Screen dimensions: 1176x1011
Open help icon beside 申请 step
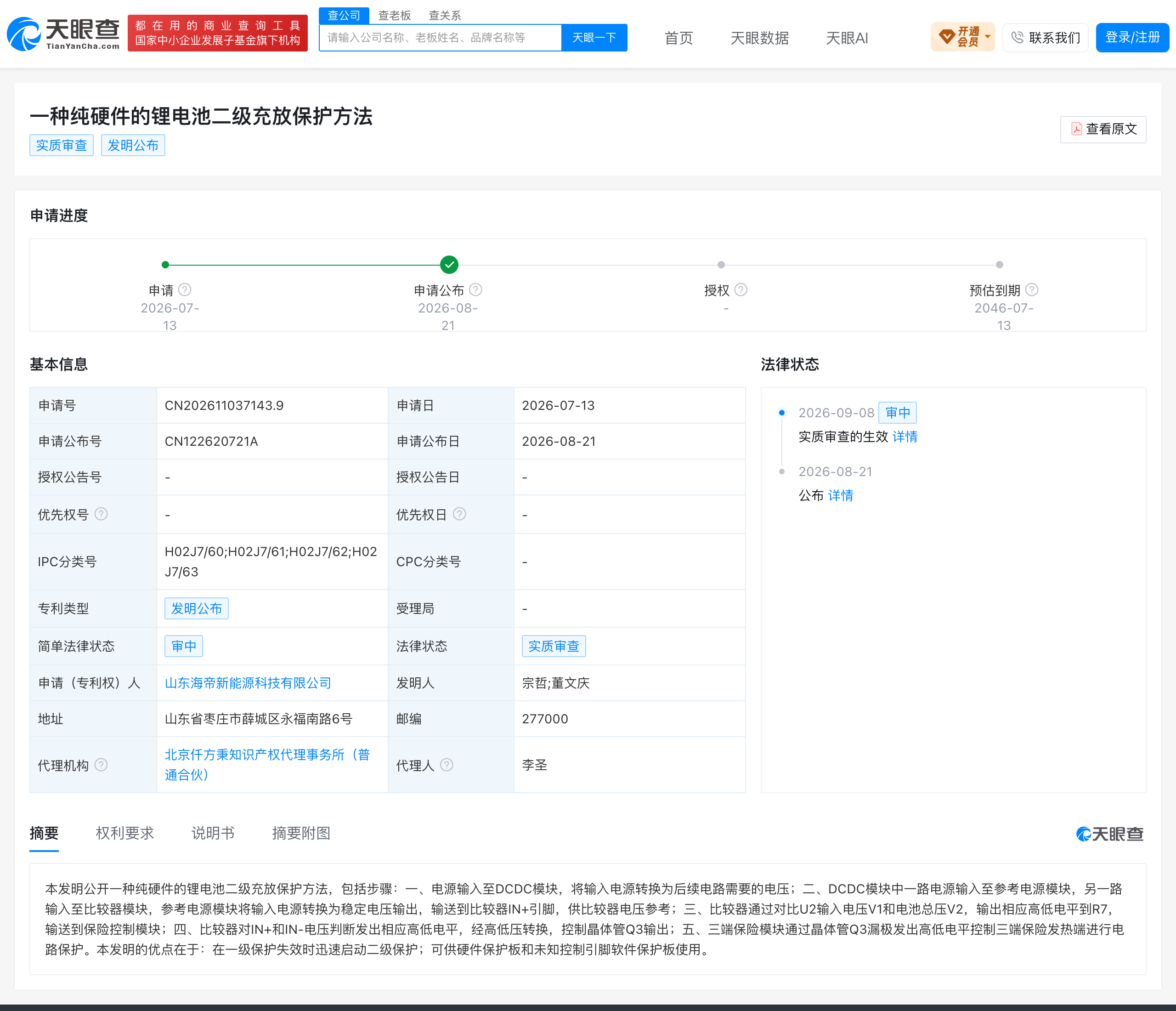pos(185,290)
